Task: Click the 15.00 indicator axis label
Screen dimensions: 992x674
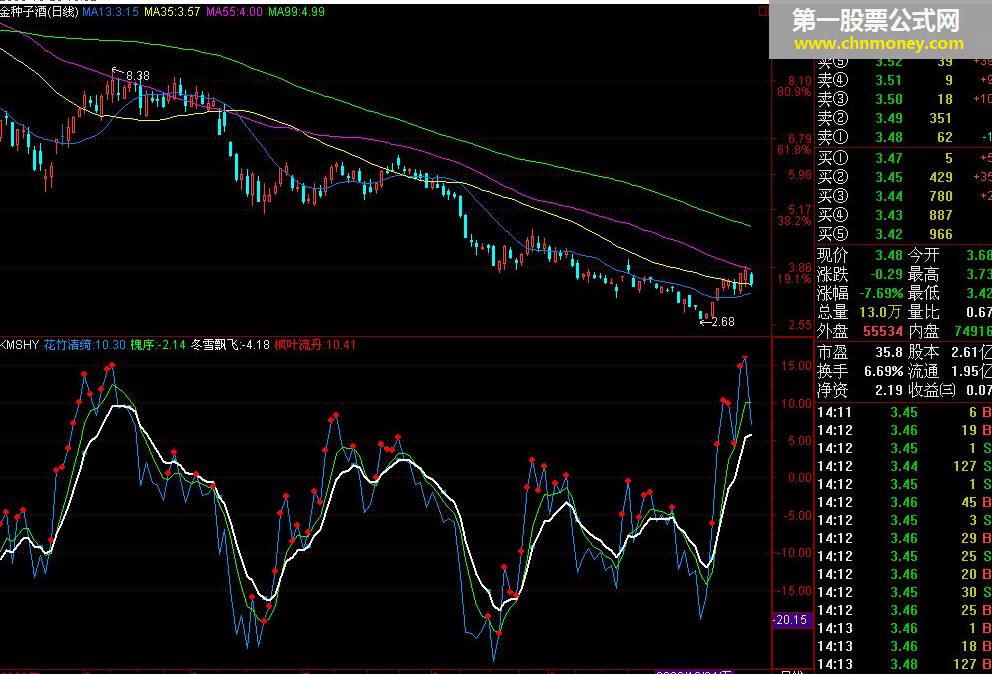Action: pyautogui.click(x=797, y=366)
